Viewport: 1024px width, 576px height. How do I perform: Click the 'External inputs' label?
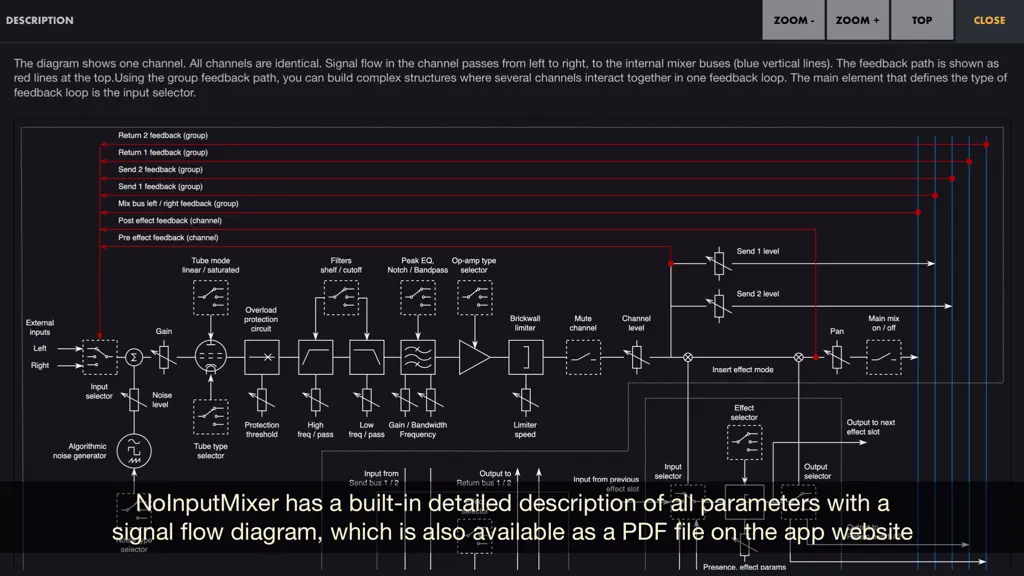pos(40,327)
